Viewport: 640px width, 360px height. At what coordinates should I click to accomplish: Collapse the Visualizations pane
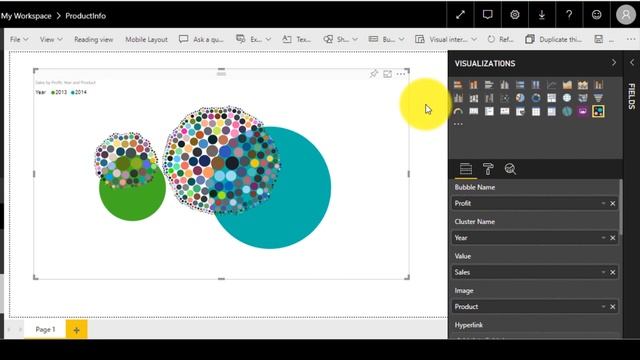click(x=613, y=63)
